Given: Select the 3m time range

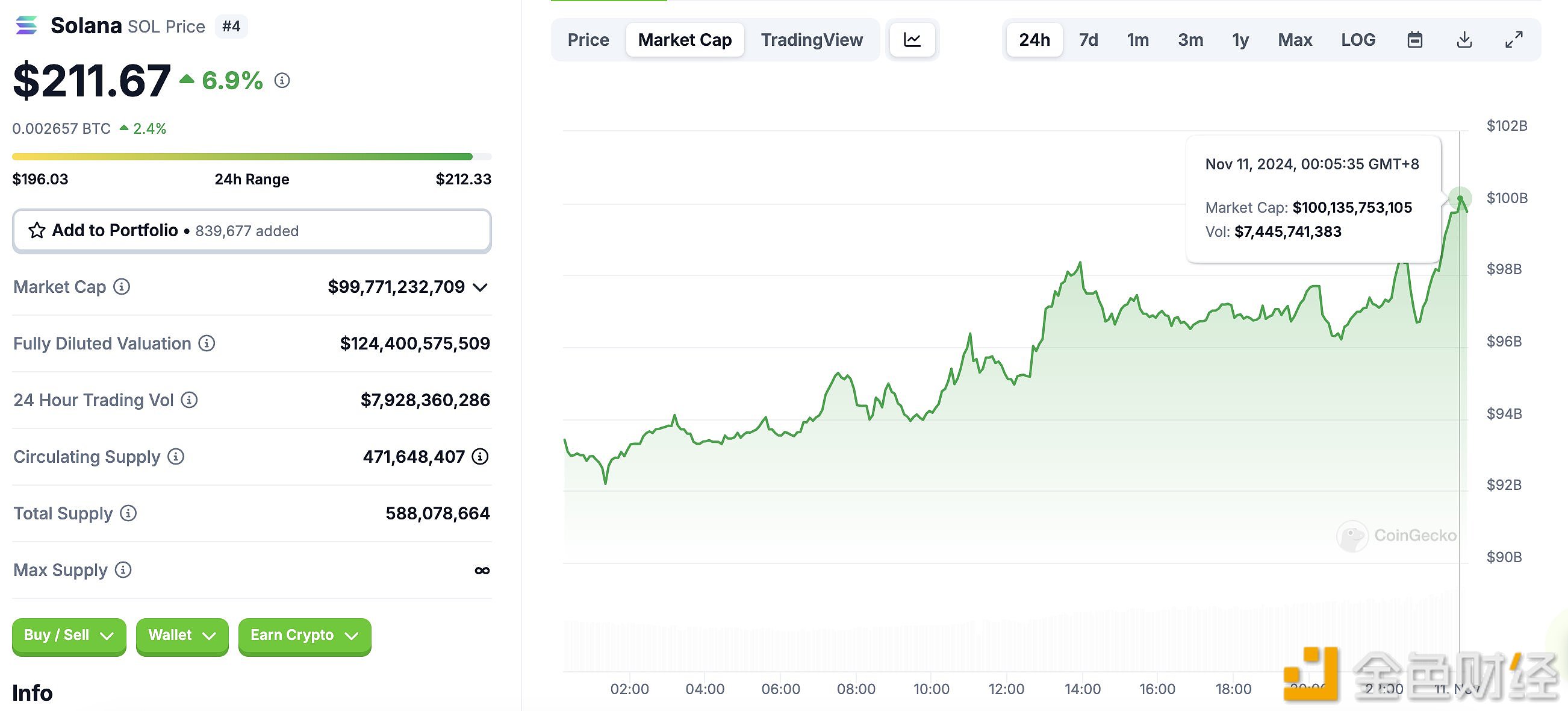Looking at the screenshot, I should point(1190,40).
